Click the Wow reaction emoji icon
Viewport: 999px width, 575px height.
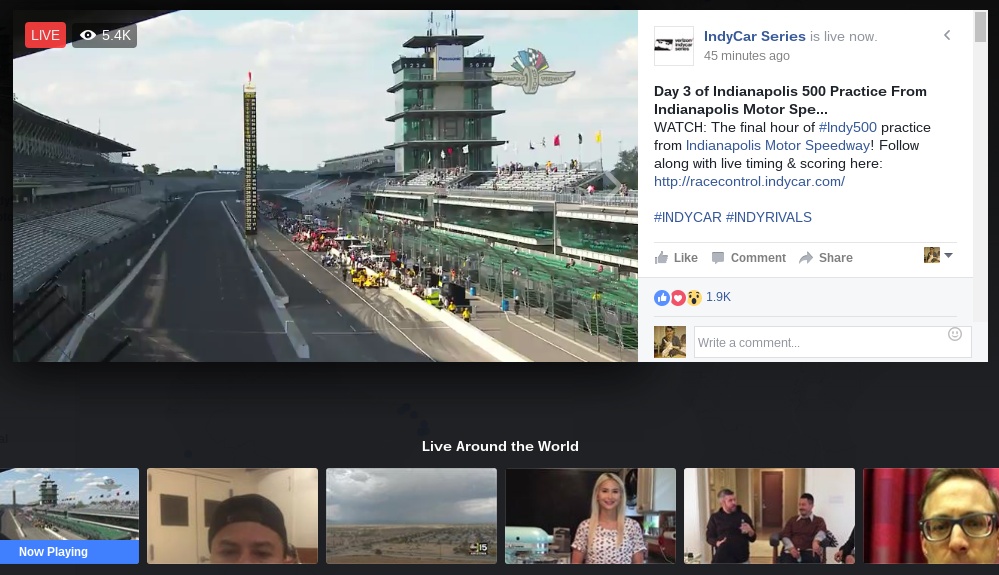point(693,298)
